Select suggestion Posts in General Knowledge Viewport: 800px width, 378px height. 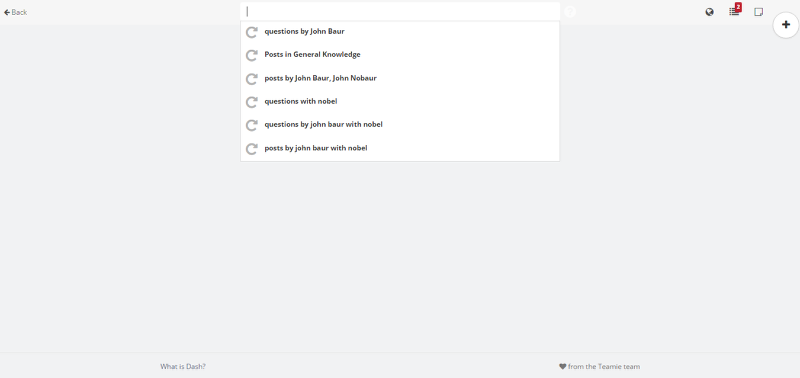click(400, 55)
